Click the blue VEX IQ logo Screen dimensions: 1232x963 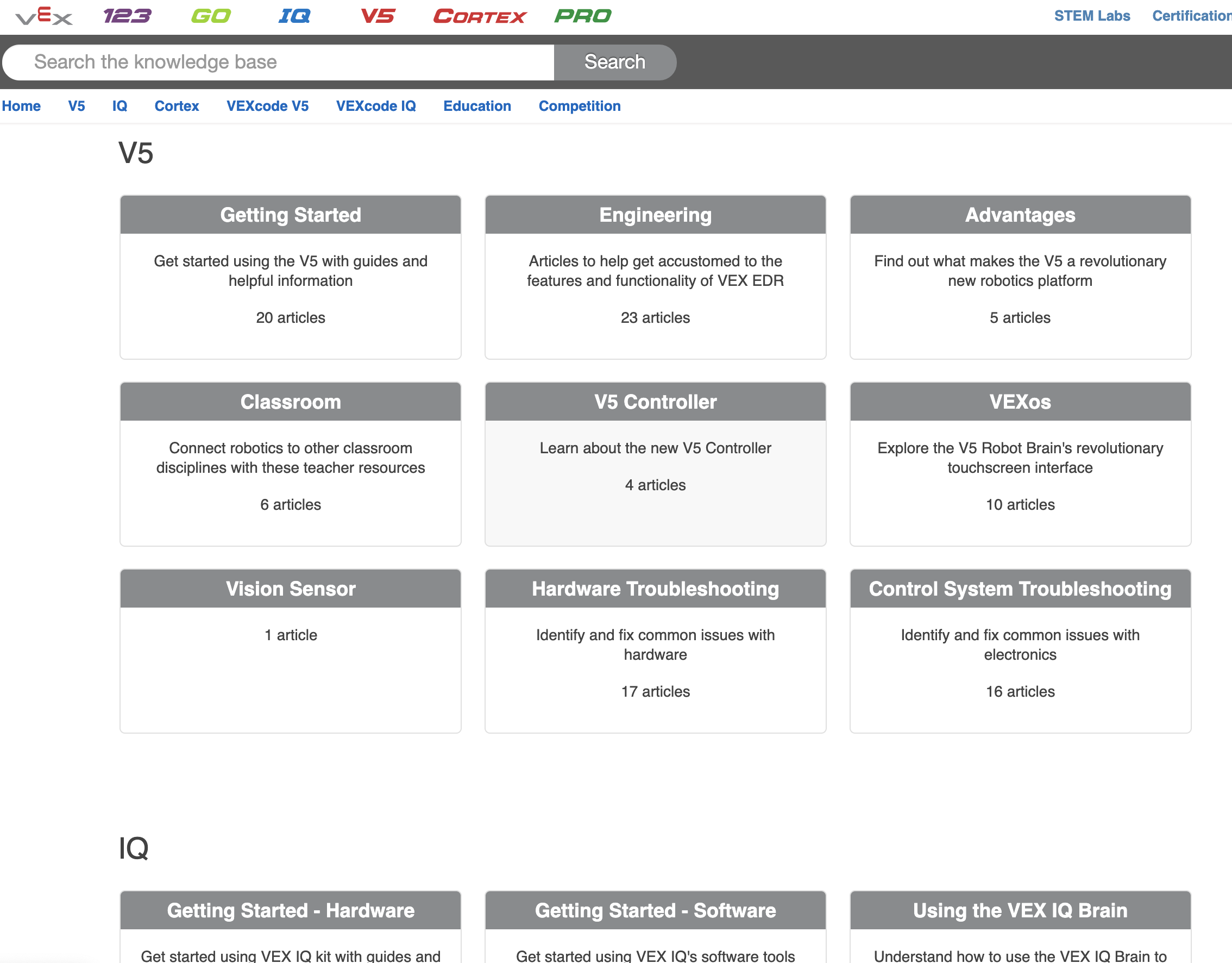coord(294,16)
